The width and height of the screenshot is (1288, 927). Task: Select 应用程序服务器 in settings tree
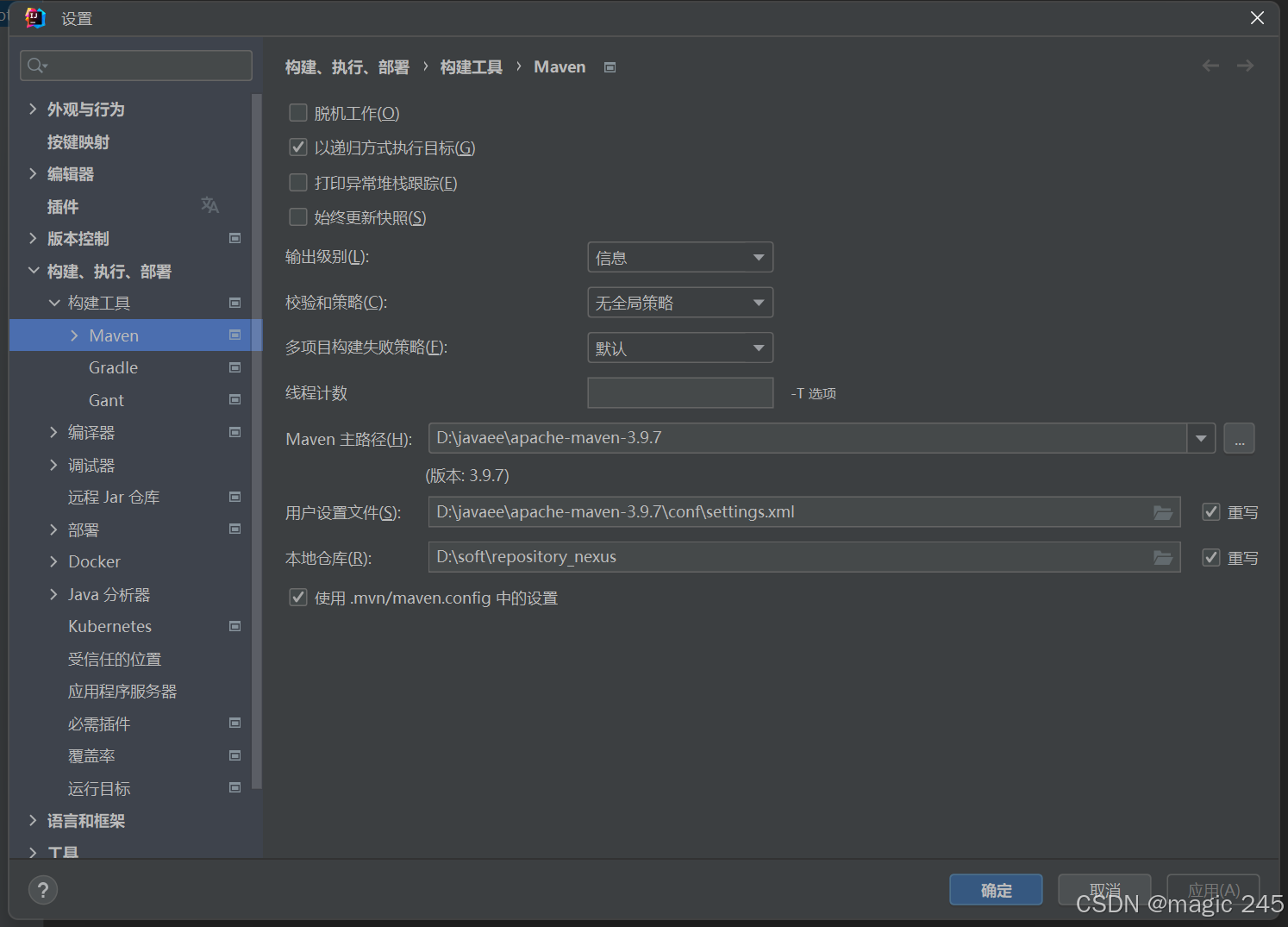pyautogui.click(x=122, y=692)
